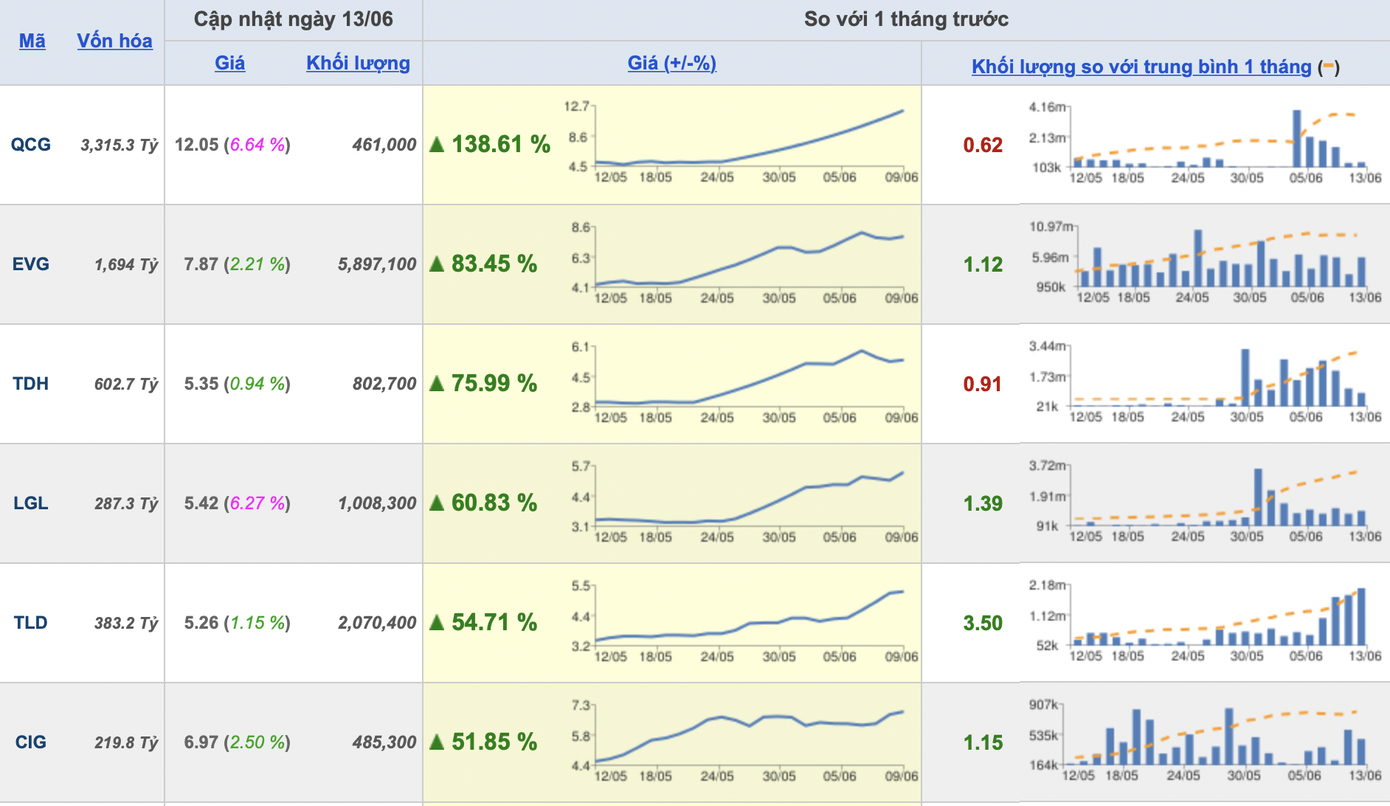
Task: Select the up arrow icon for 75.99 %
Action: point(437,384)
